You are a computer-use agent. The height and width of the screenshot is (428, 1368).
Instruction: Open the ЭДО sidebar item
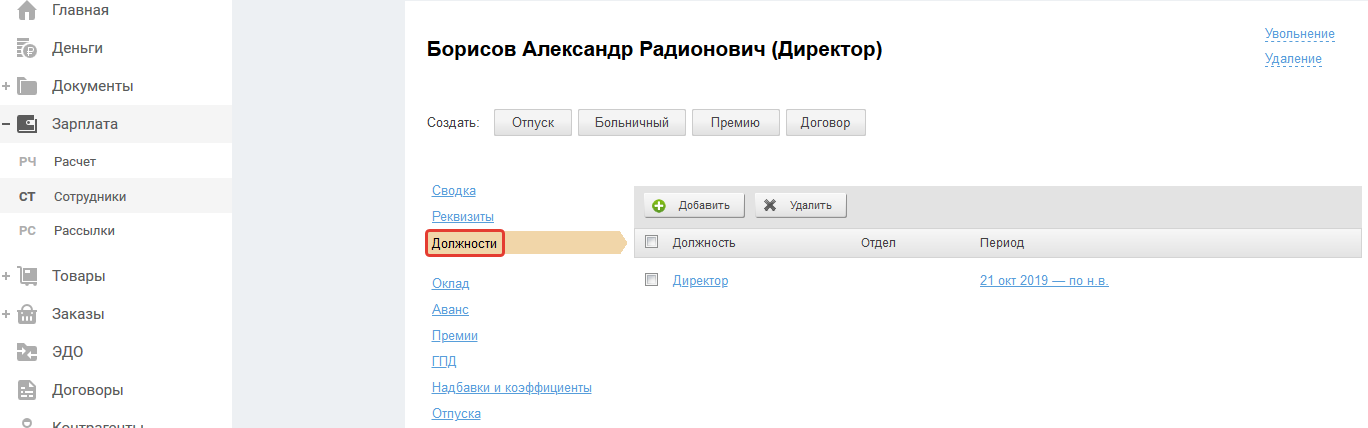68,352
